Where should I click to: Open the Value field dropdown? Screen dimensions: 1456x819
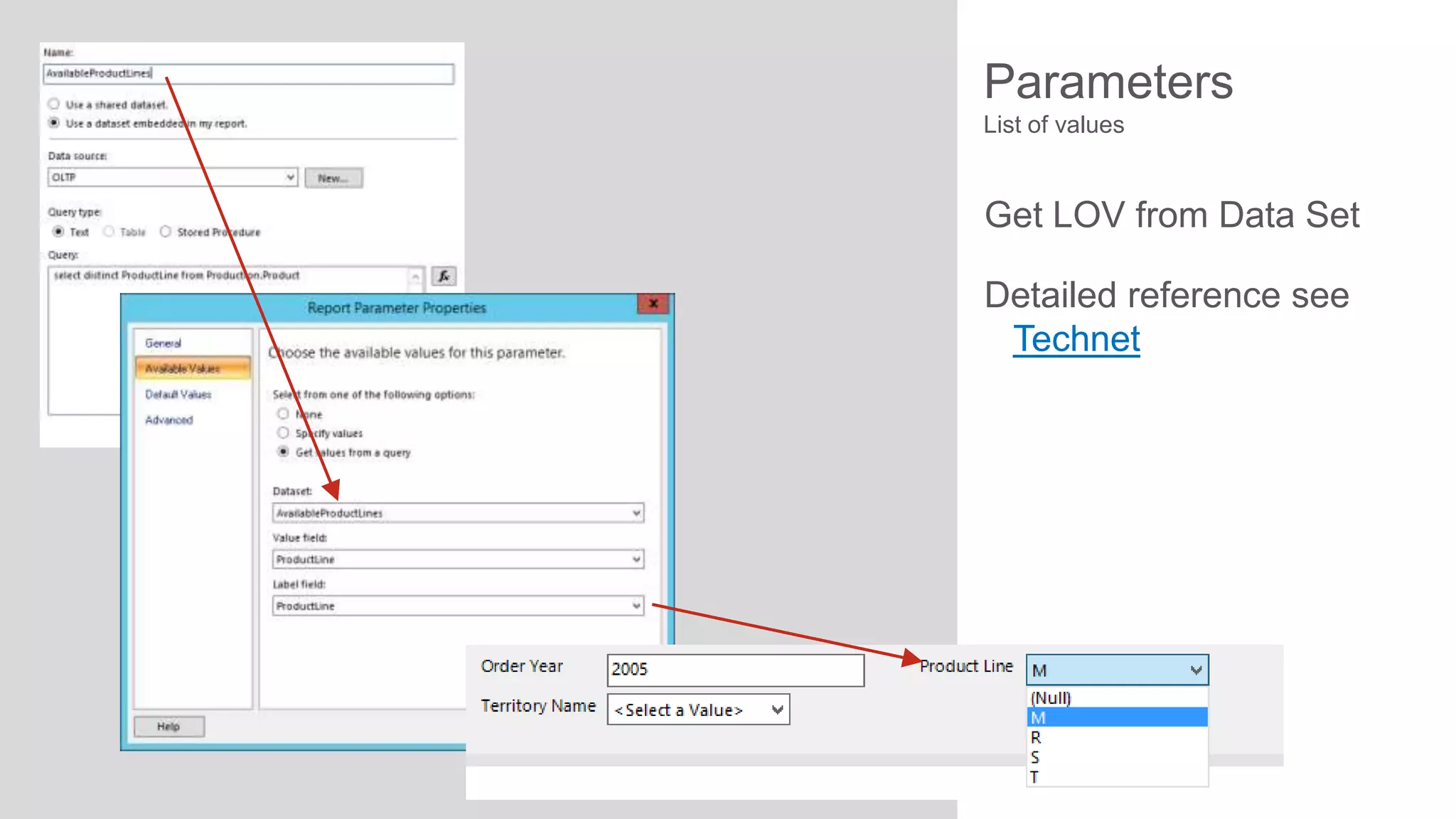click(458, 559)
